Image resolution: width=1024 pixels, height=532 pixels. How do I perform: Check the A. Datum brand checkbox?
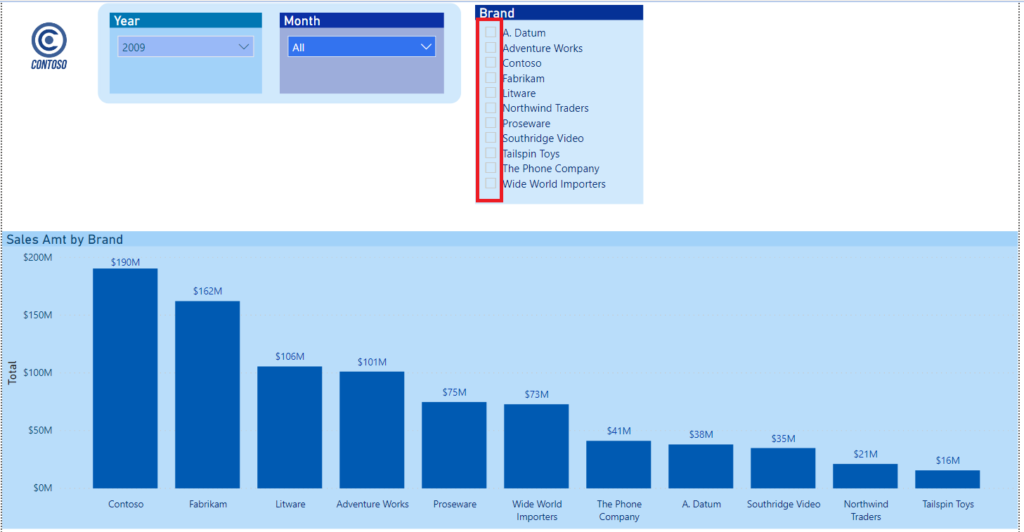point(490,32)
